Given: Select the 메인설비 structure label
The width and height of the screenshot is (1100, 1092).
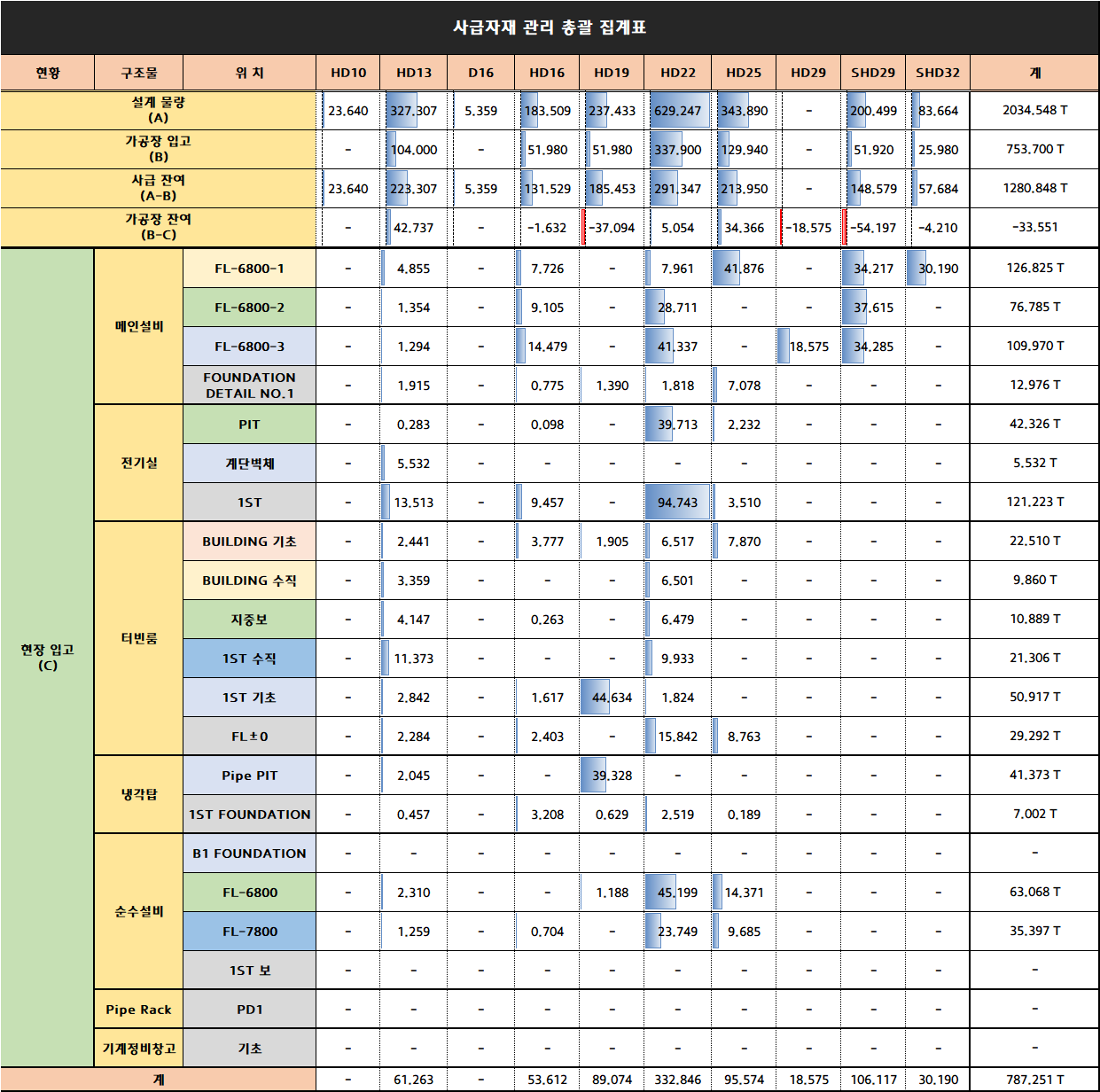Looking at the screenshot, I should point(139,326).
